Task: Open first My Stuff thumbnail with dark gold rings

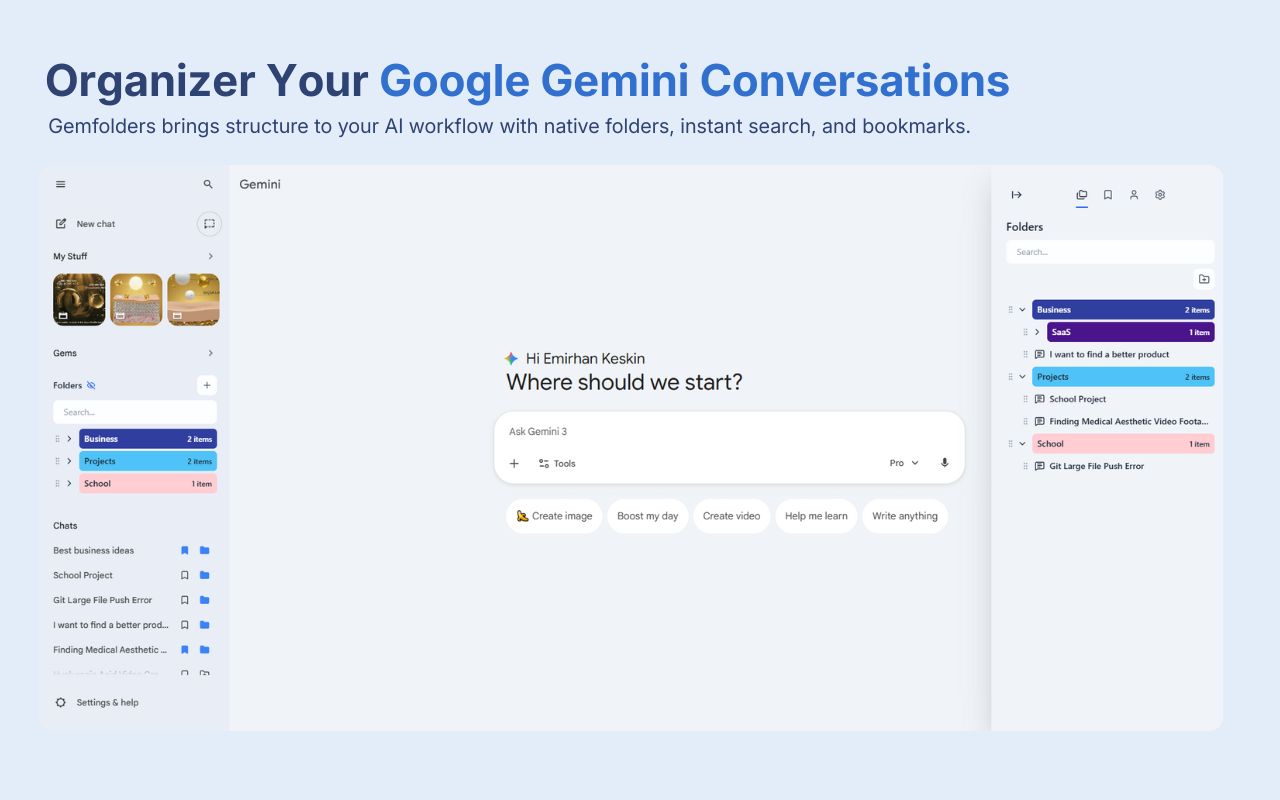Action: click(x=79, y=300)
